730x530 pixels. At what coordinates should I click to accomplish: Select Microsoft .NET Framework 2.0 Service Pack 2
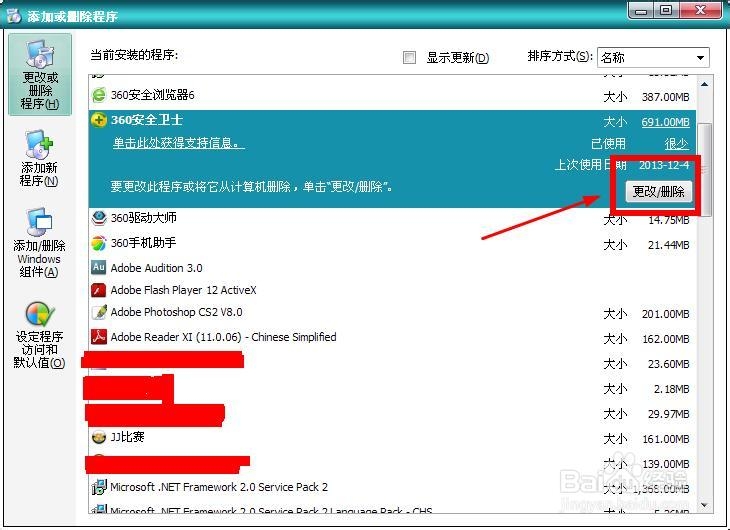[x=219, y=487]
